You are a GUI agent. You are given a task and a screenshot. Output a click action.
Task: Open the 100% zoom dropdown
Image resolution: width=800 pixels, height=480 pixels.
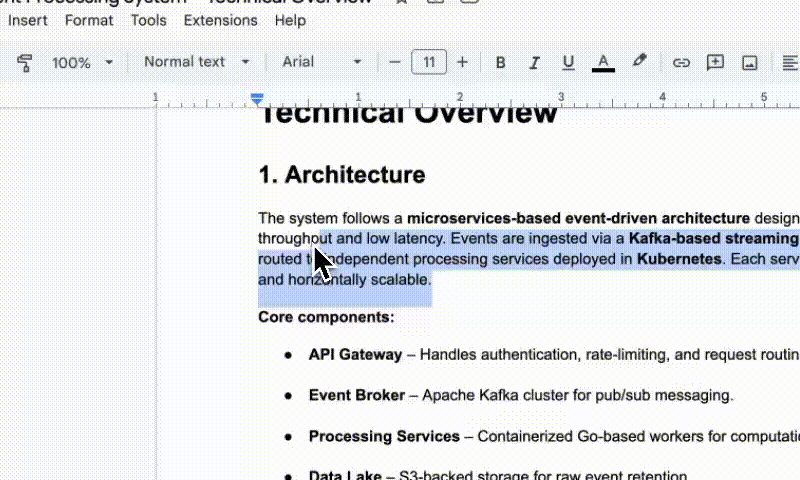[82, 62]
